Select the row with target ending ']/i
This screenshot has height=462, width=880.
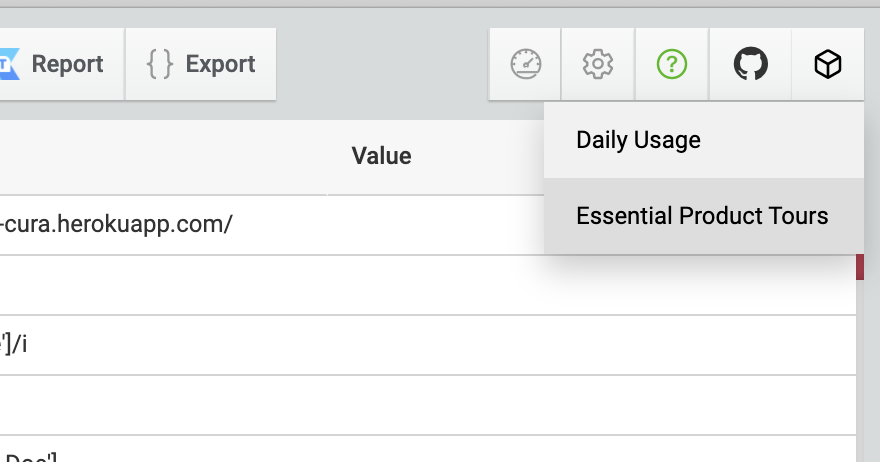click(428, 345)
